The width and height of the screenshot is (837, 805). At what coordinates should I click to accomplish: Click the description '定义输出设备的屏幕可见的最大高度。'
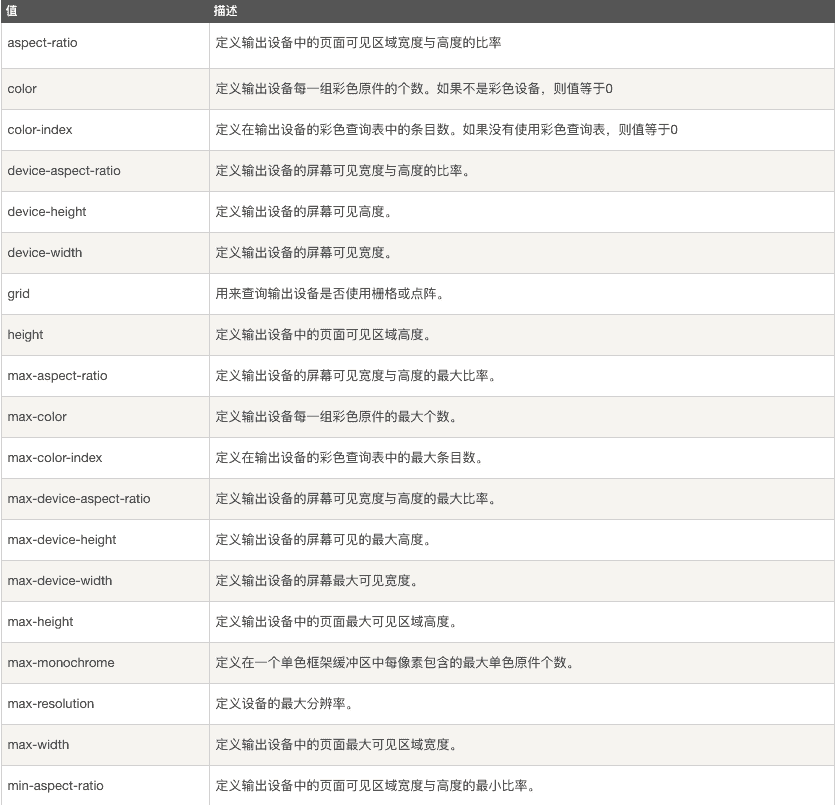pos(323,540)
